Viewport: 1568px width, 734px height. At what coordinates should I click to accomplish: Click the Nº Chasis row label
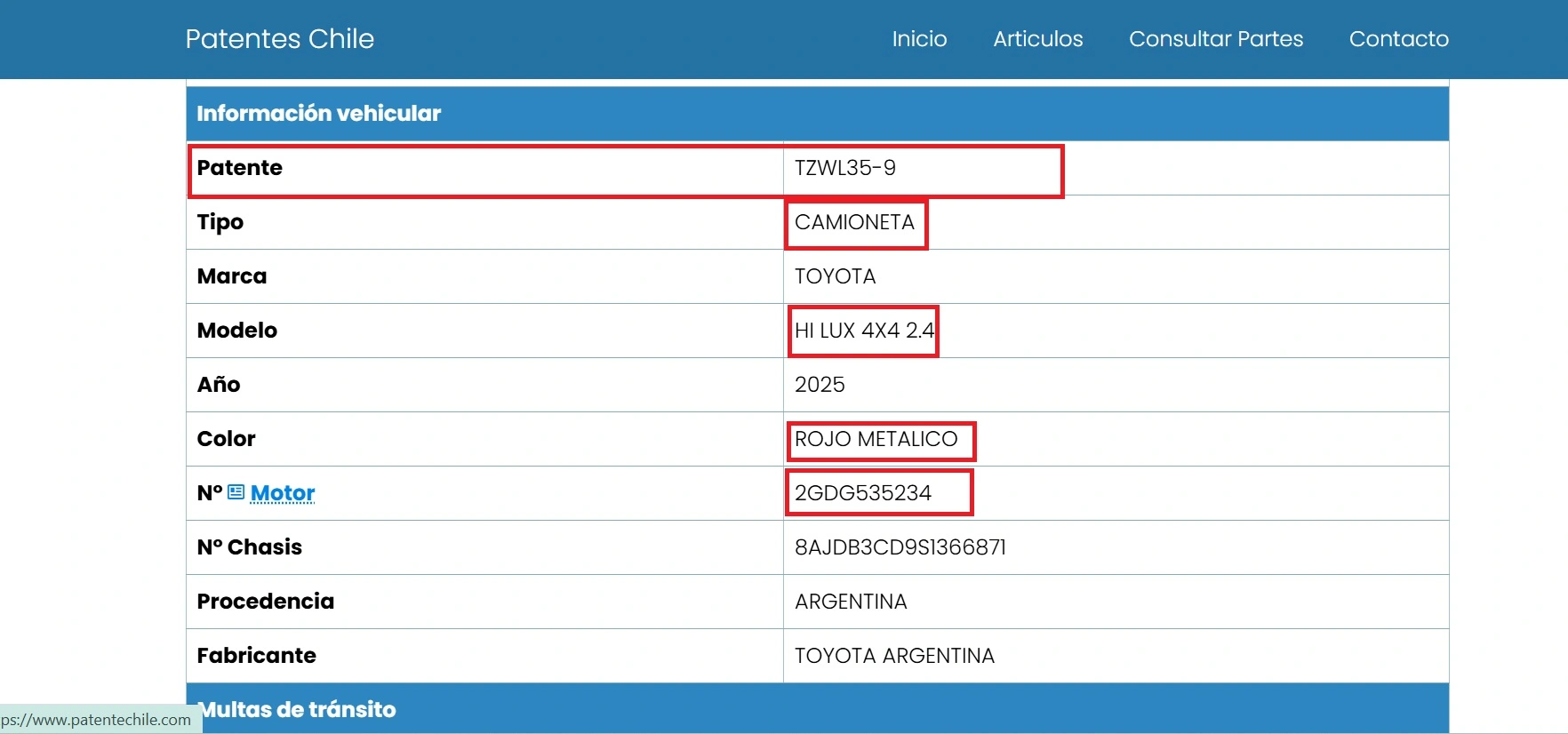[249, 547]
